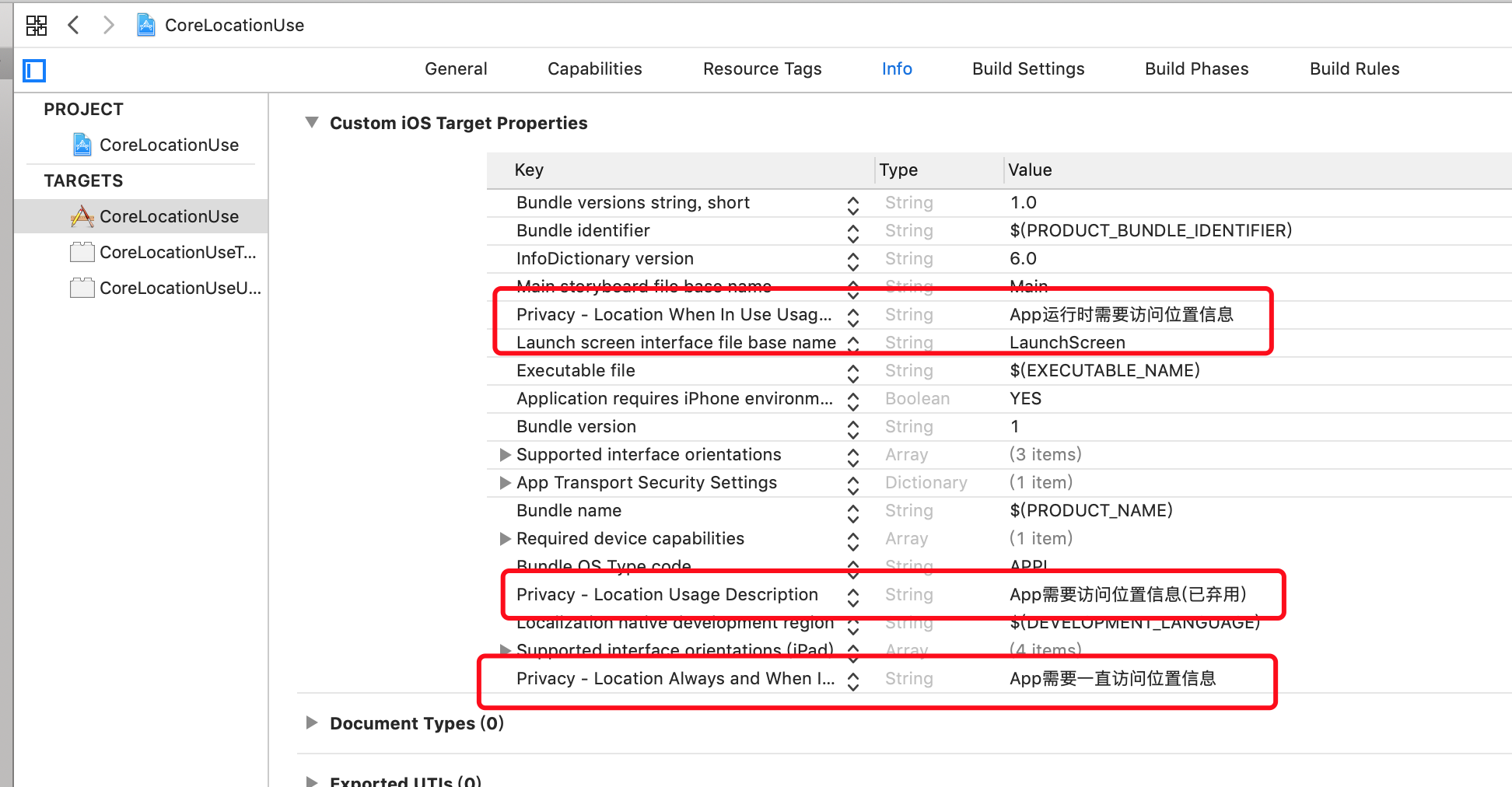Go back with the left chevron
This screenshot has width=1512, height=787.
point(73,25)
